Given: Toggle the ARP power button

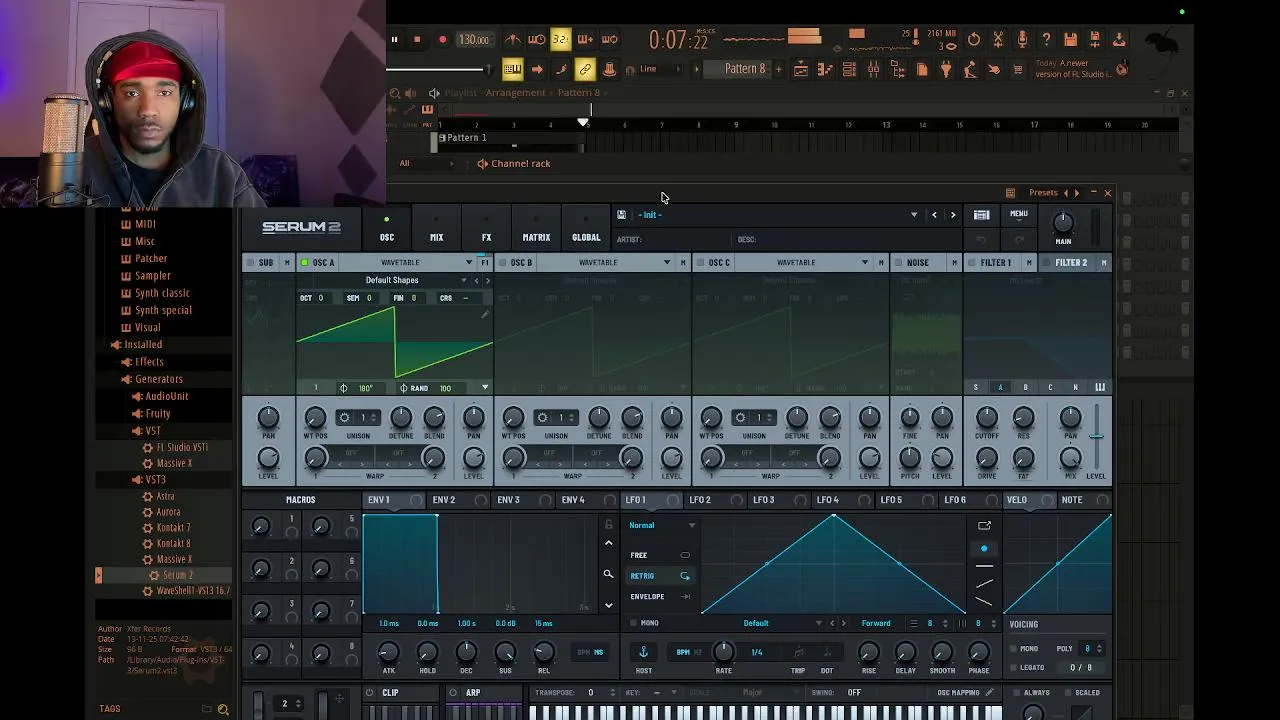Looking at the screenshot, I should point(453,693).
